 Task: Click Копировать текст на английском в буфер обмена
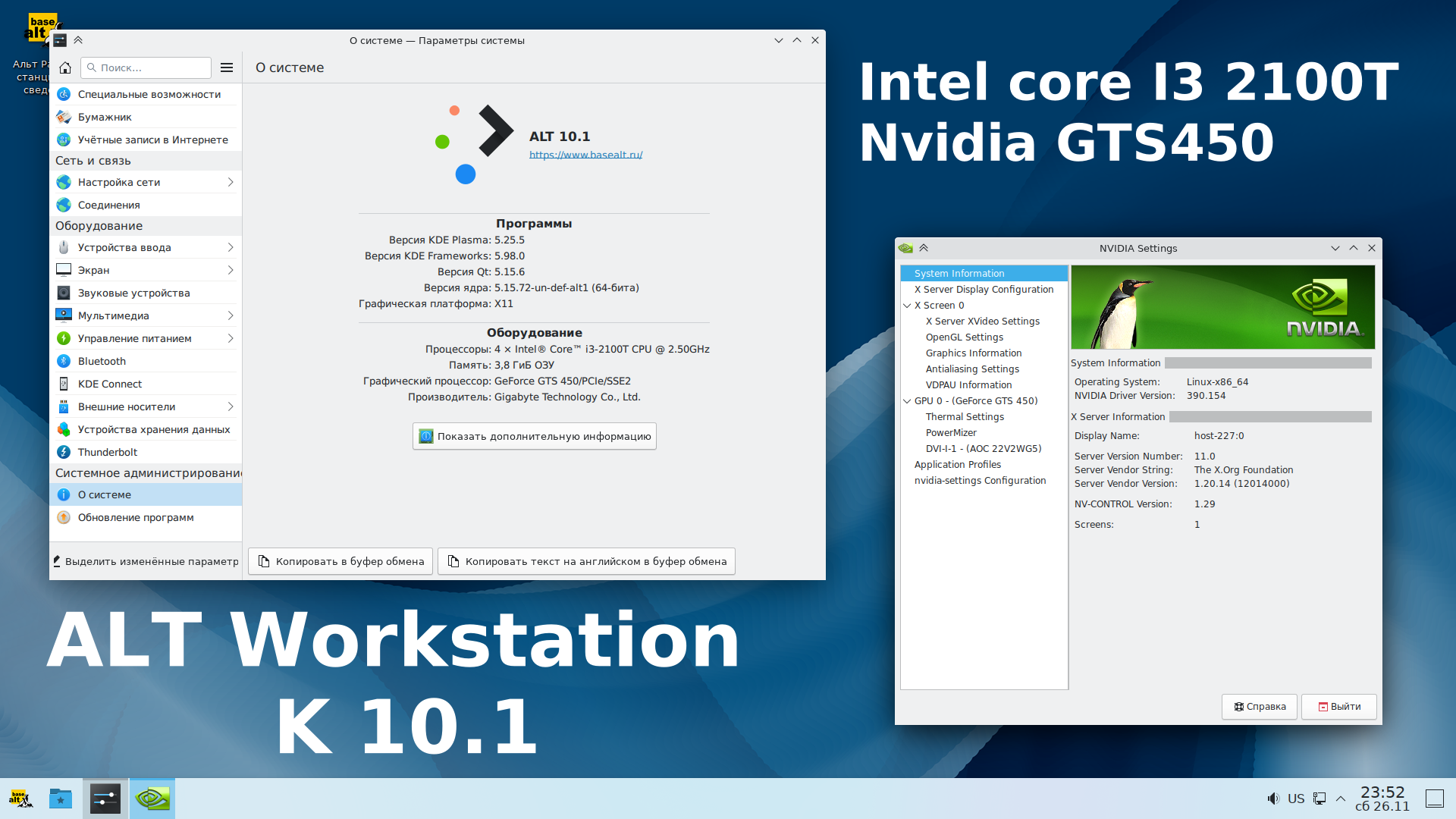click(586, 561)
